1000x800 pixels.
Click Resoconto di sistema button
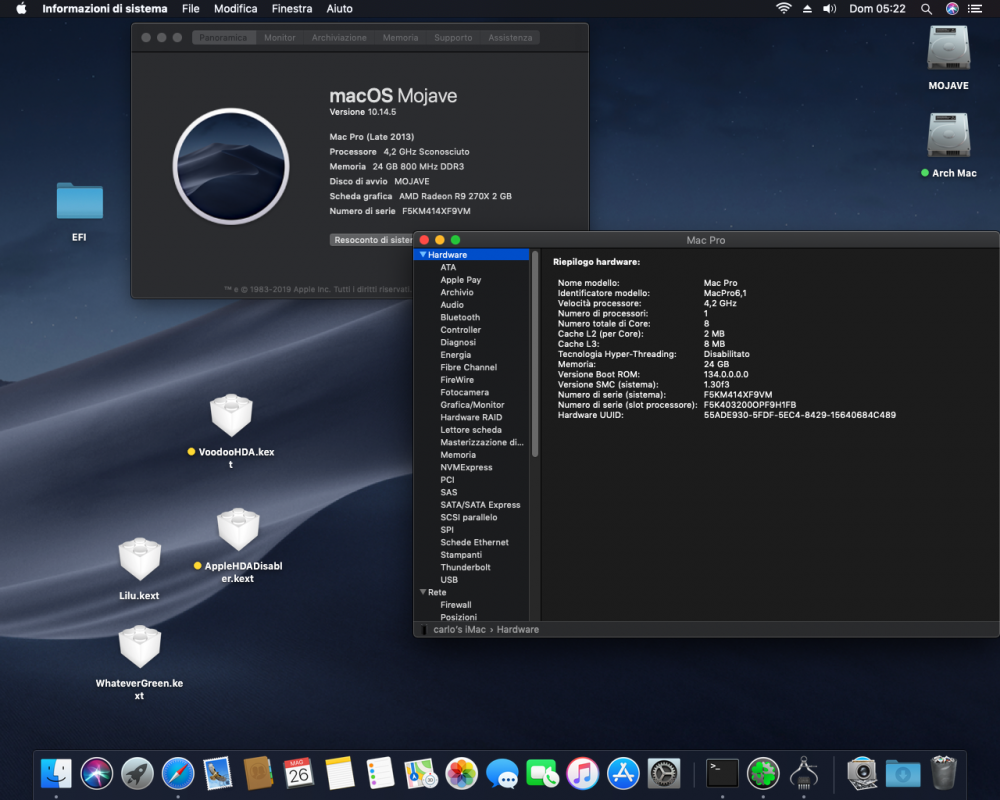(372, 240)
